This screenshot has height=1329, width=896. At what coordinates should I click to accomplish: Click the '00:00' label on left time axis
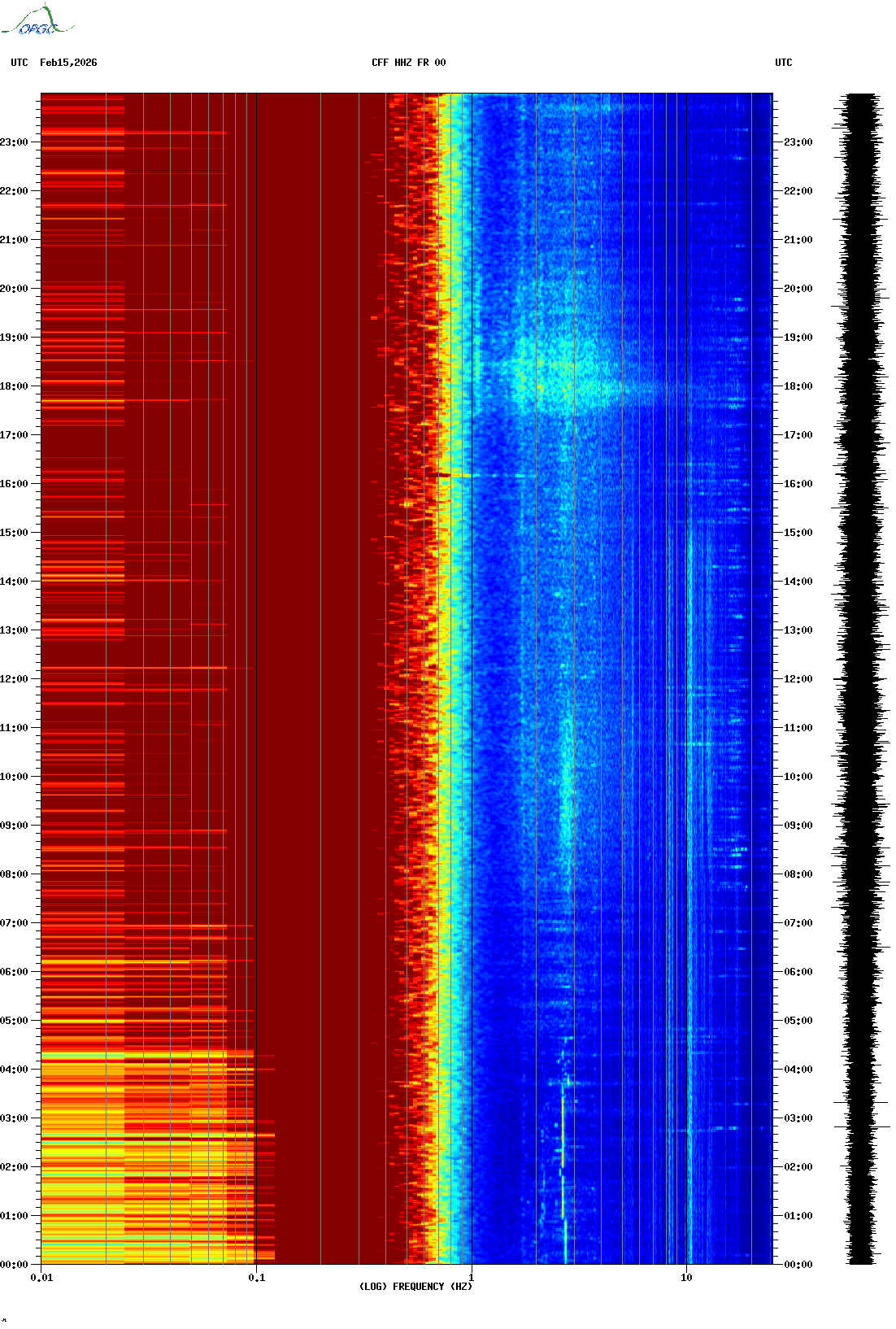point(14,1265)
